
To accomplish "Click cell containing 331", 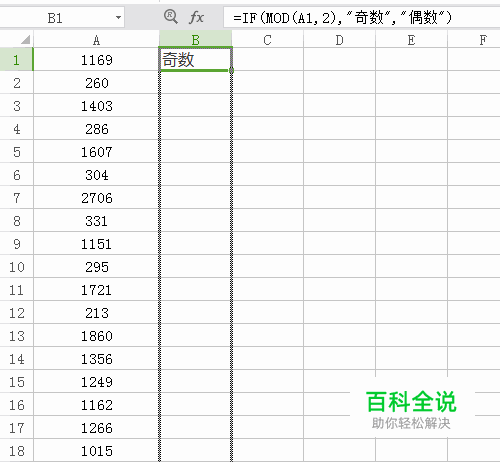I will pos(96,220).
